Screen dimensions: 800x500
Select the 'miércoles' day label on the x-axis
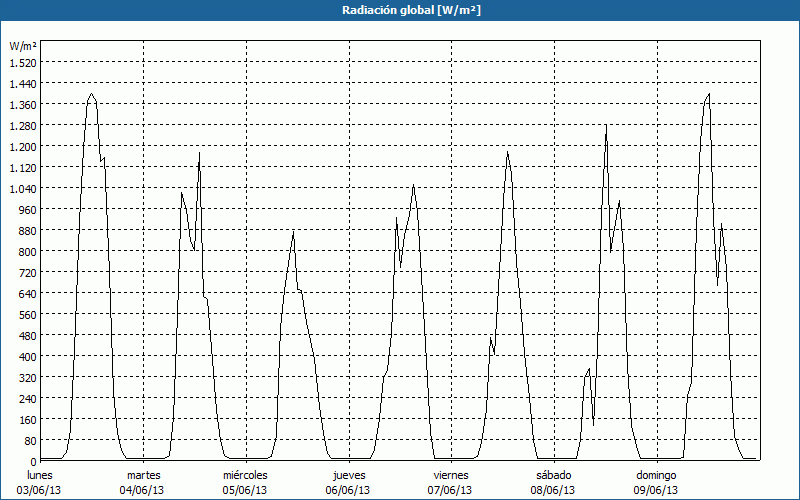point(245,474)
